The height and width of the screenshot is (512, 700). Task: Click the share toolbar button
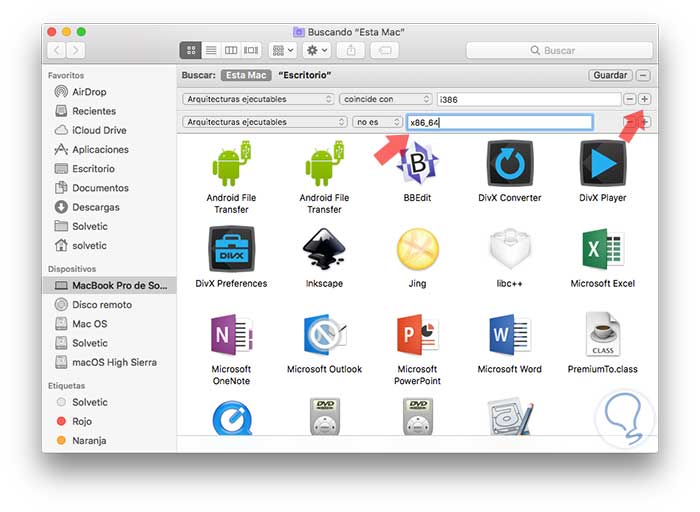[351, 50]
